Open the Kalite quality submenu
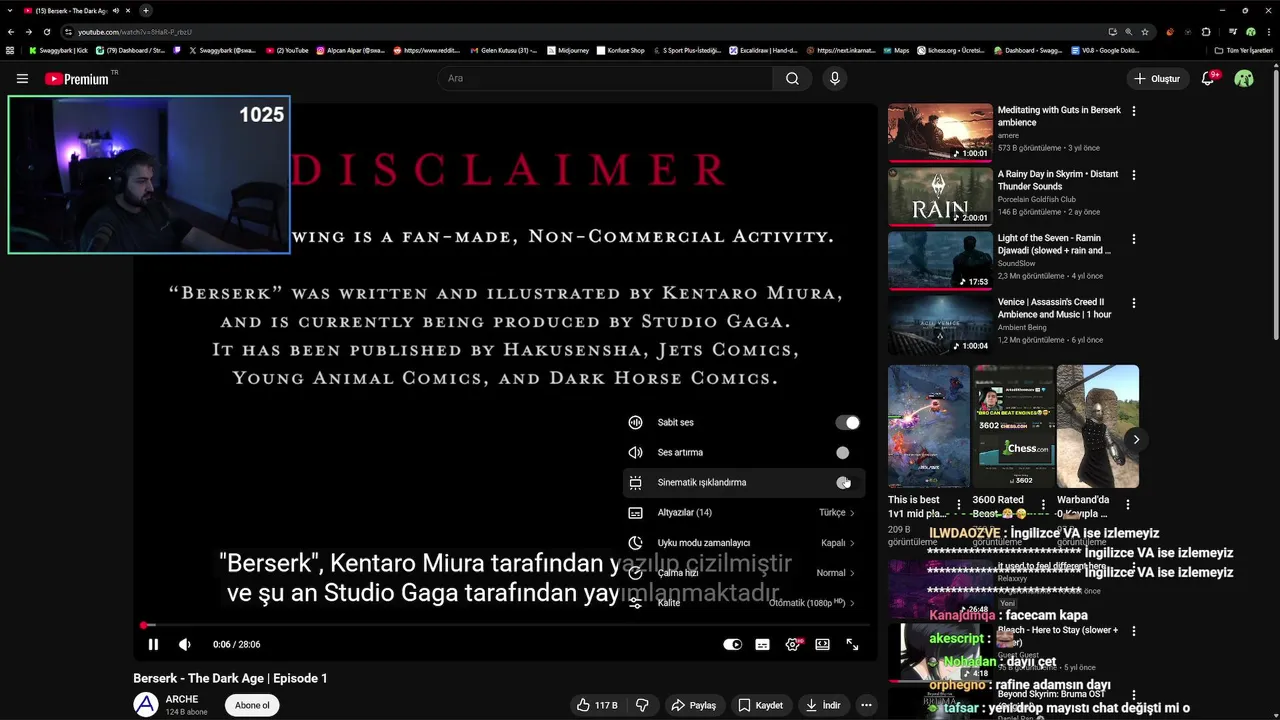Image resolution: width=1280 pixels, height=720 pixels. (x=743, y=603)
